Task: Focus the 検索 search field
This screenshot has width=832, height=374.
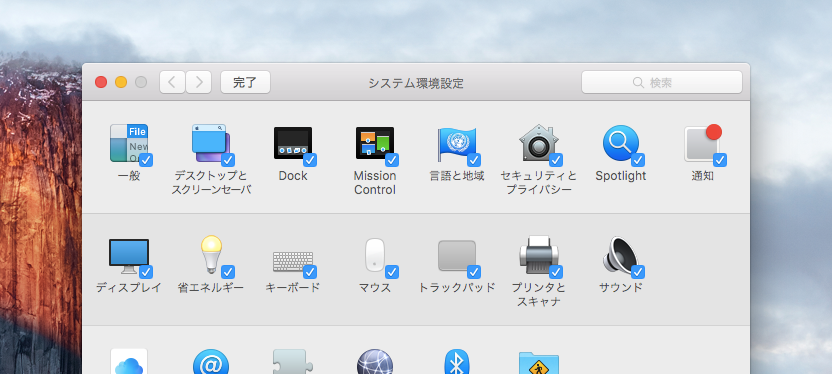Action: [x=662, y=82]
